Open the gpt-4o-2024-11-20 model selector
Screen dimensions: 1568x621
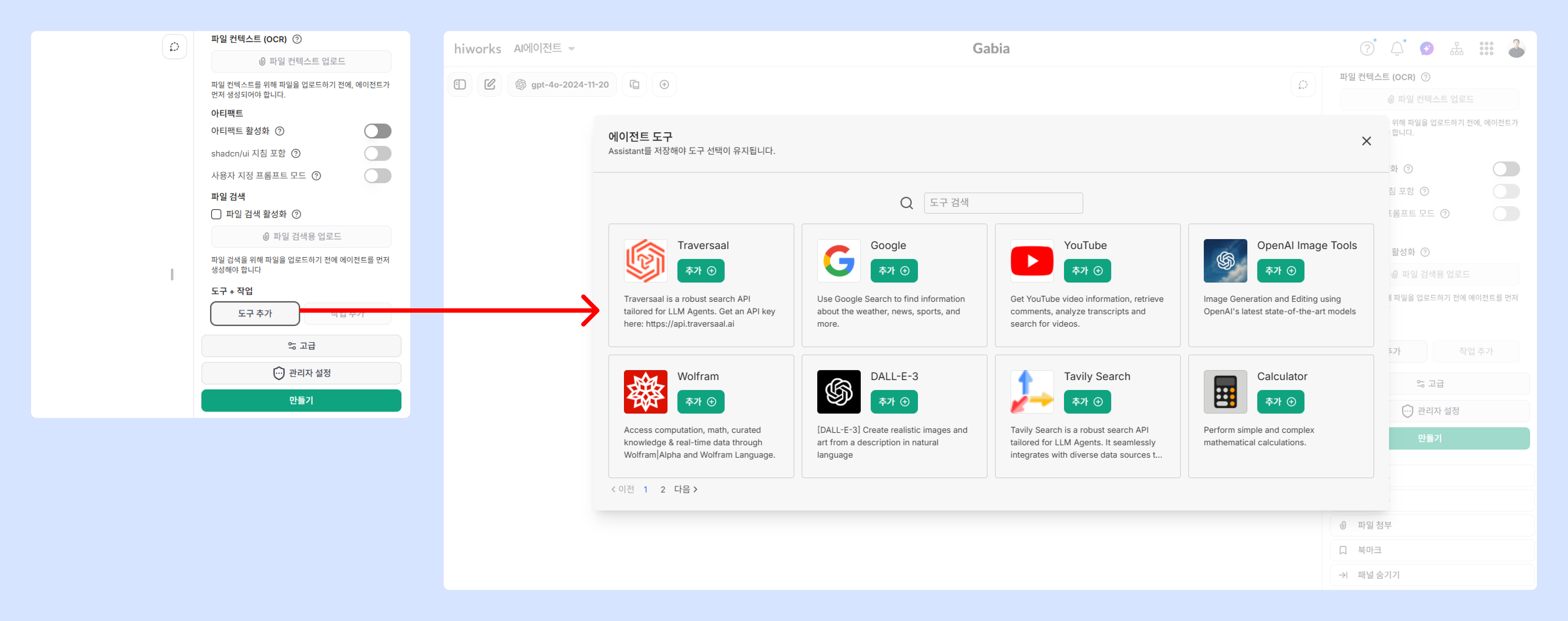562,84
